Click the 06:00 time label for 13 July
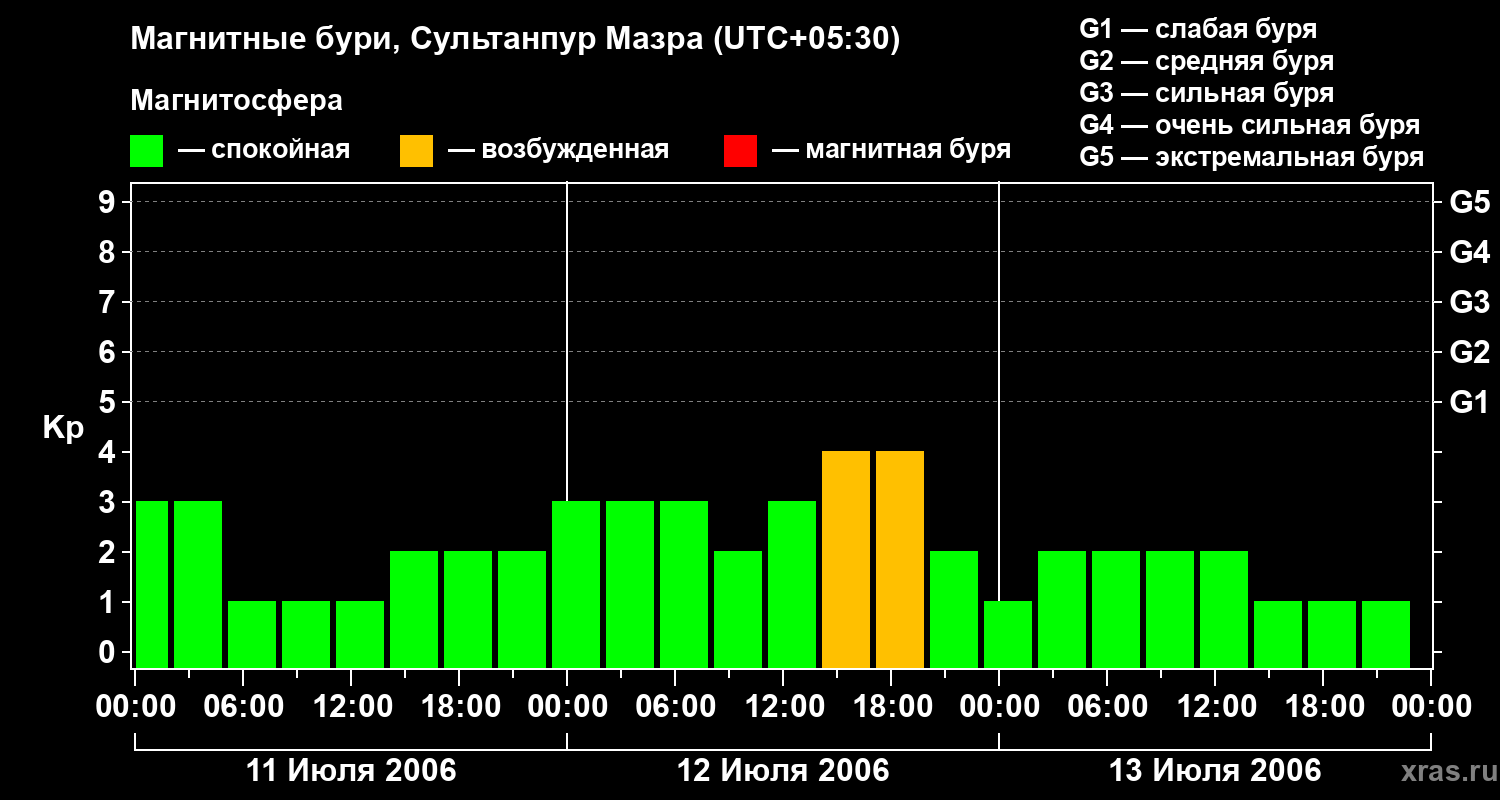The height and width of the screenshot is (800, 1500). (x=1107, y=706)
